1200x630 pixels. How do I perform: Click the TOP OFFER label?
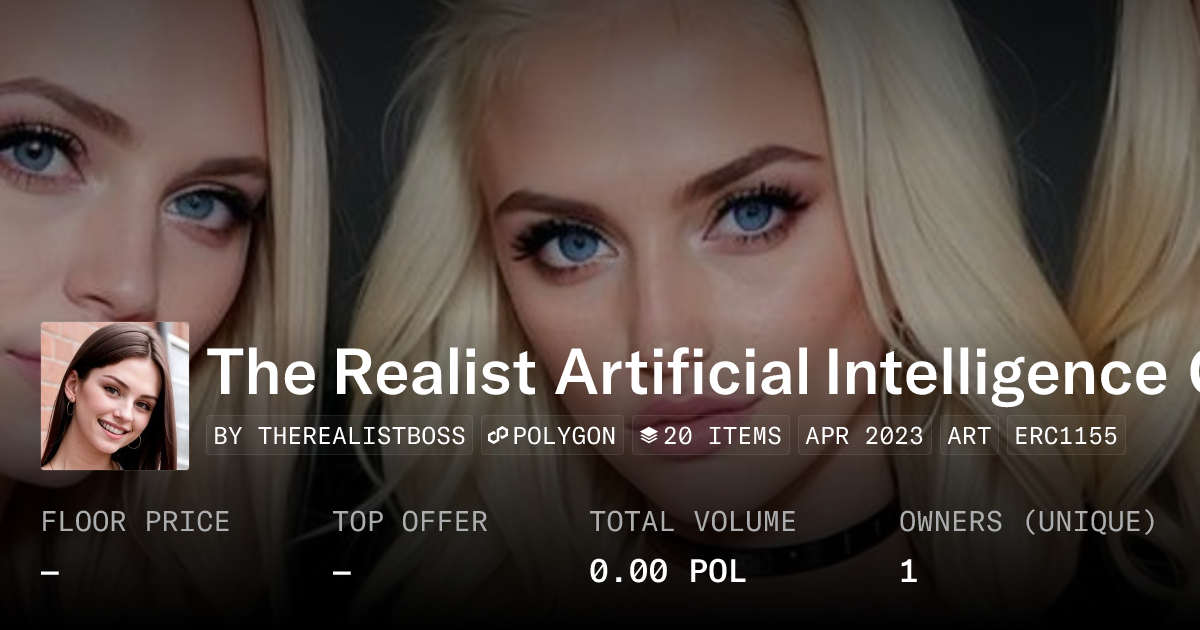(x=410, y=522)
